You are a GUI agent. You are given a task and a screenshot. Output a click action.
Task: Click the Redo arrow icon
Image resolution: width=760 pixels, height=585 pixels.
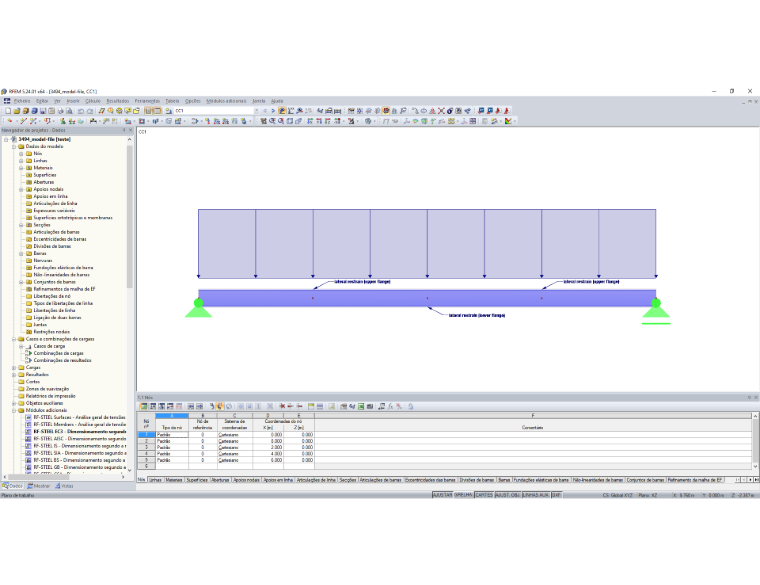pyautogui.click(x=90, y=111)
